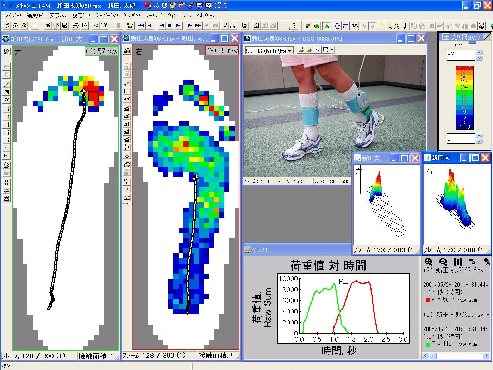The width and height of the screenshot is (493, 370).
Task: Click the zoom-out magnifier in the graph panel
Action: (x=443, y=262)
